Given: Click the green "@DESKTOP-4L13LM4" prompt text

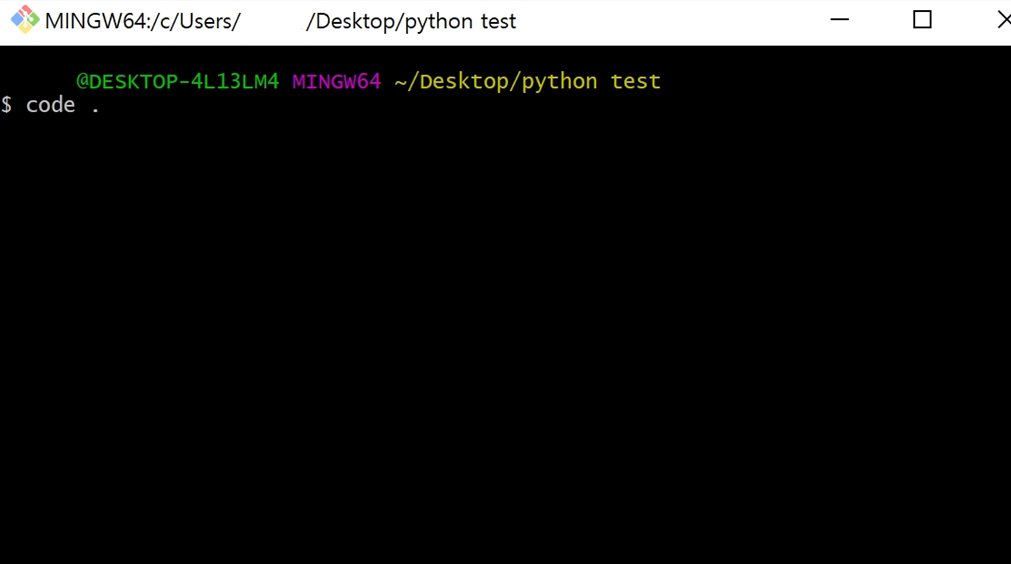Looking at the screenshot, I should point(177,82).
